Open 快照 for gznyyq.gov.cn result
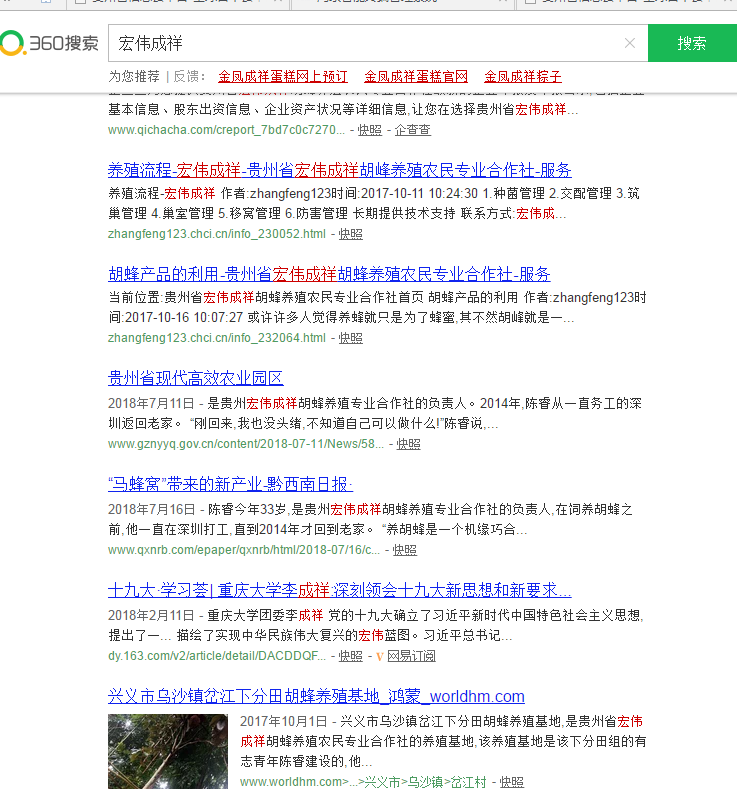This screenshot has height=809, width=737. pos(408,444)
